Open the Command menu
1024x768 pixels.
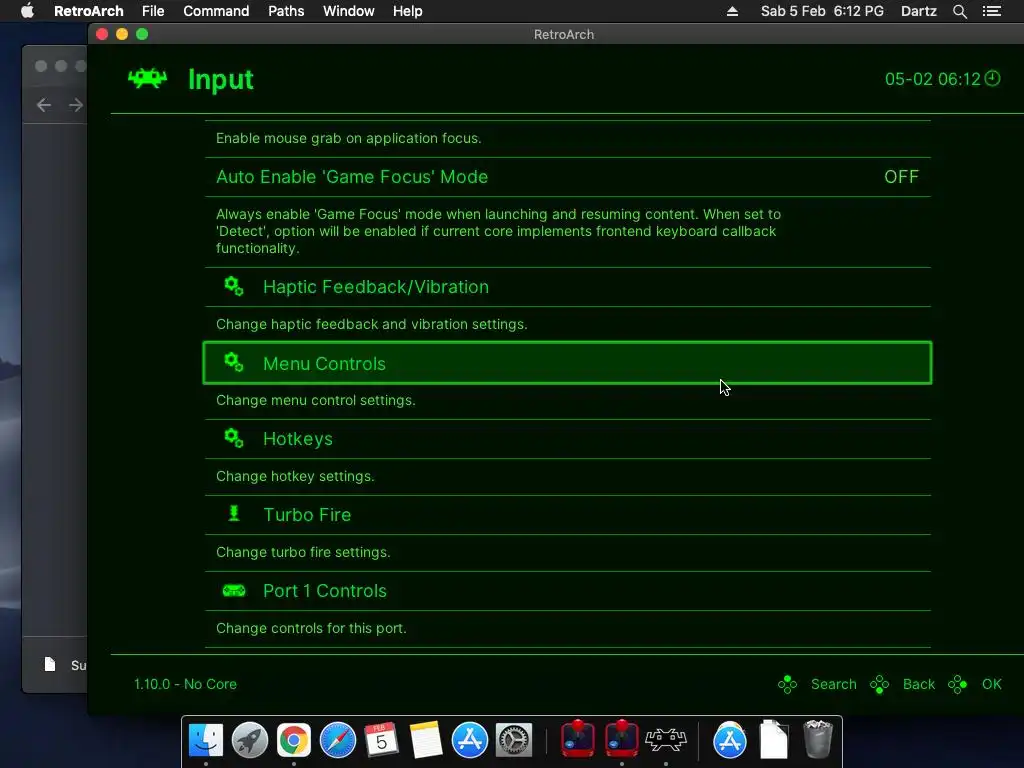(216, 11)
